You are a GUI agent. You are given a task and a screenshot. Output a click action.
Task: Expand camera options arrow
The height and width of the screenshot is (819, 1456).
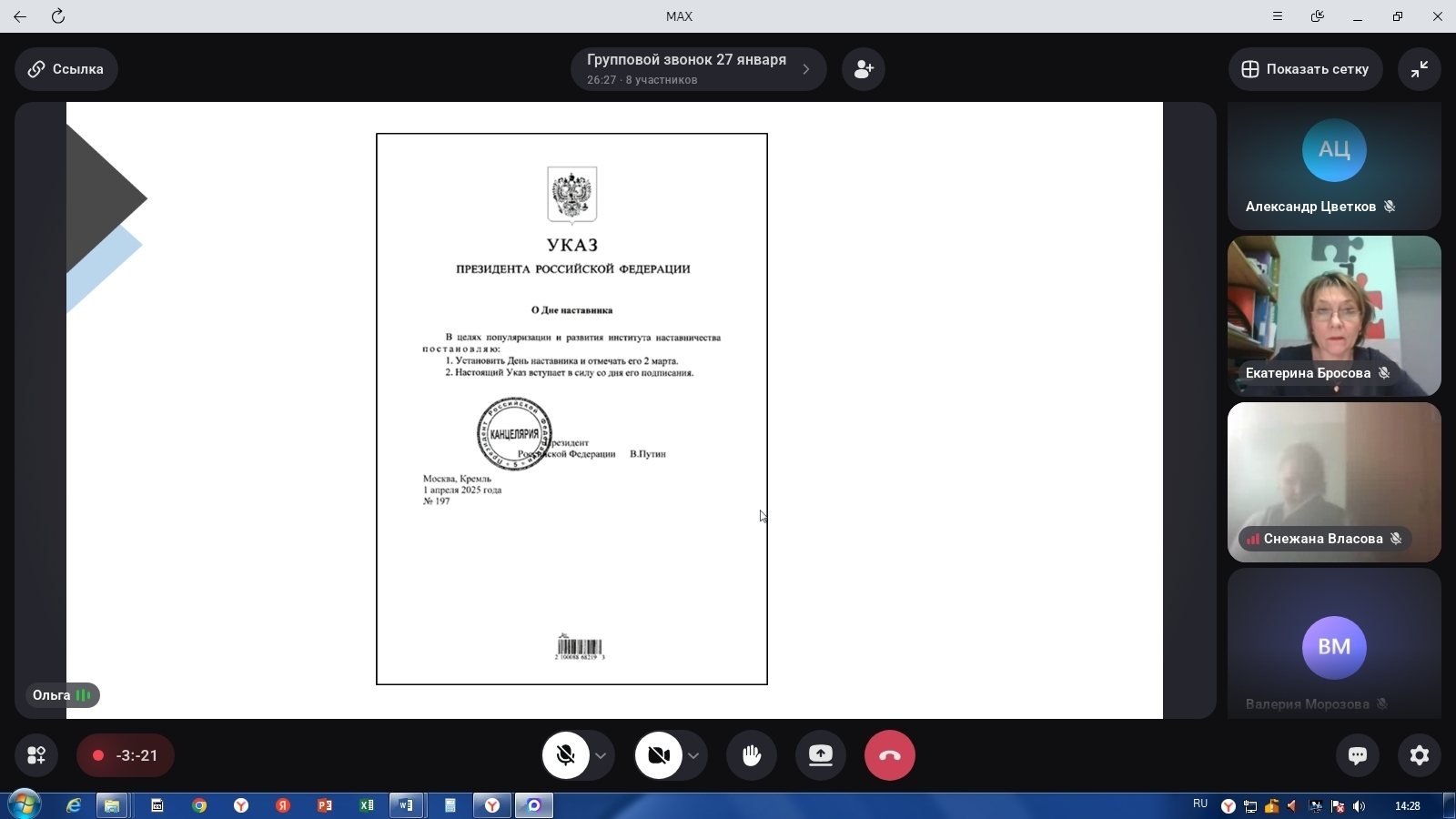[693, 755]
